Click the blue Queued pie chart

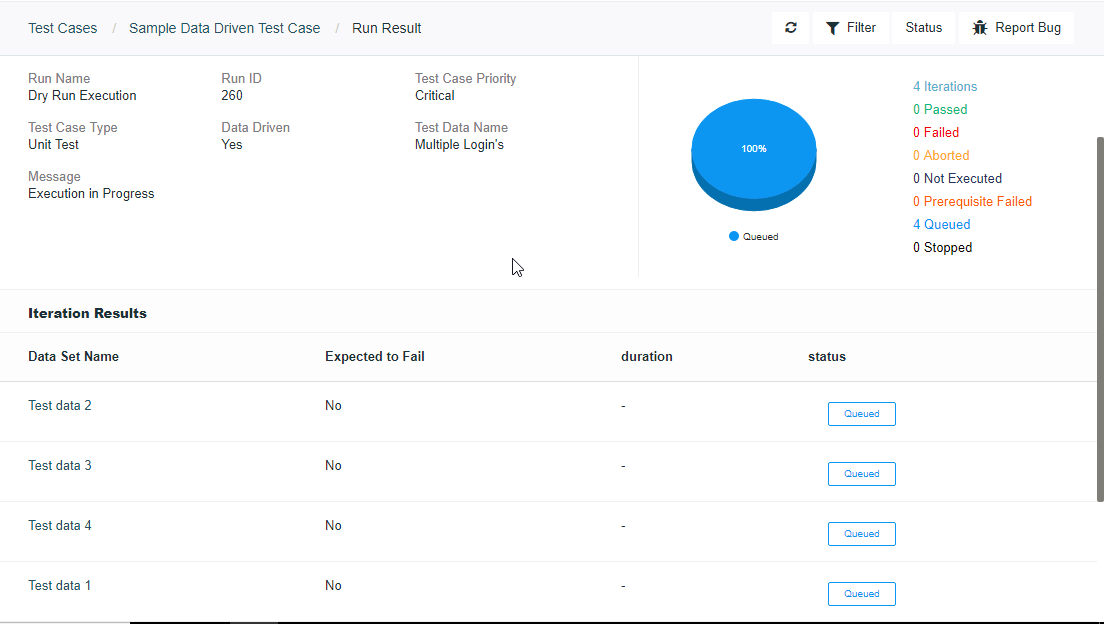pyautogui.click(x=753, y=154)
